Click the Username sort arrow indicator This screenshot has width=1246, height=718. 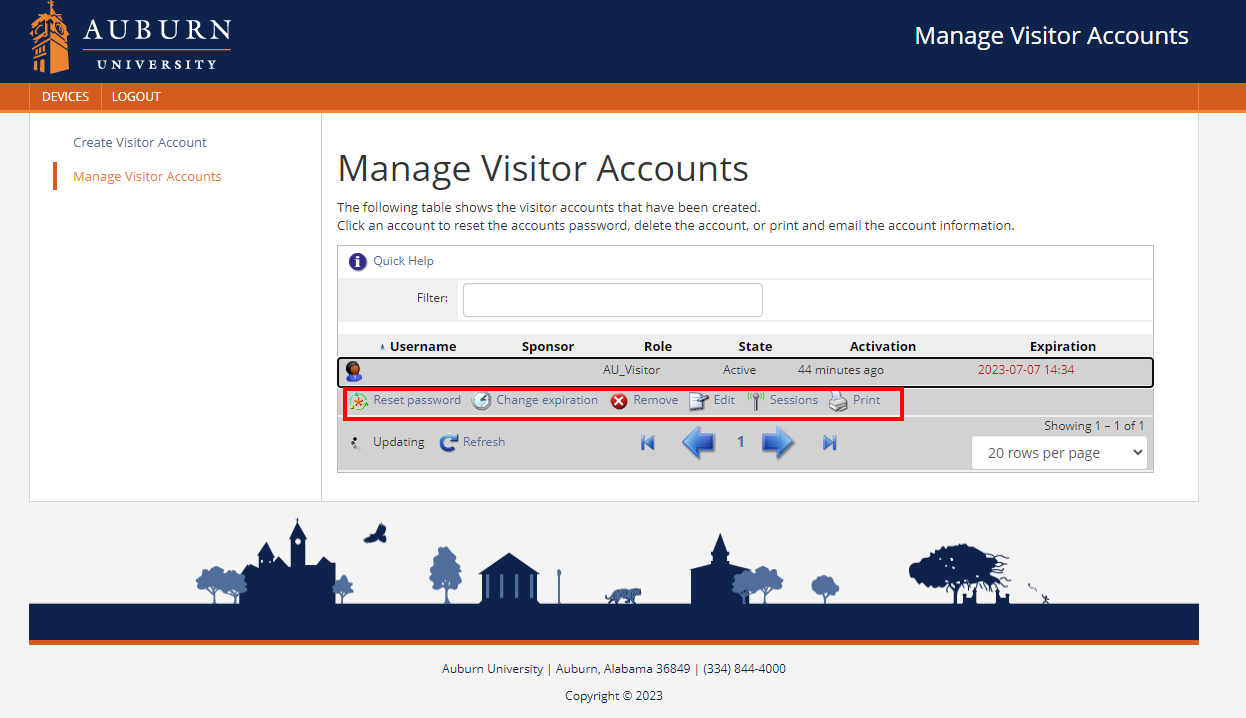(382, 347)
